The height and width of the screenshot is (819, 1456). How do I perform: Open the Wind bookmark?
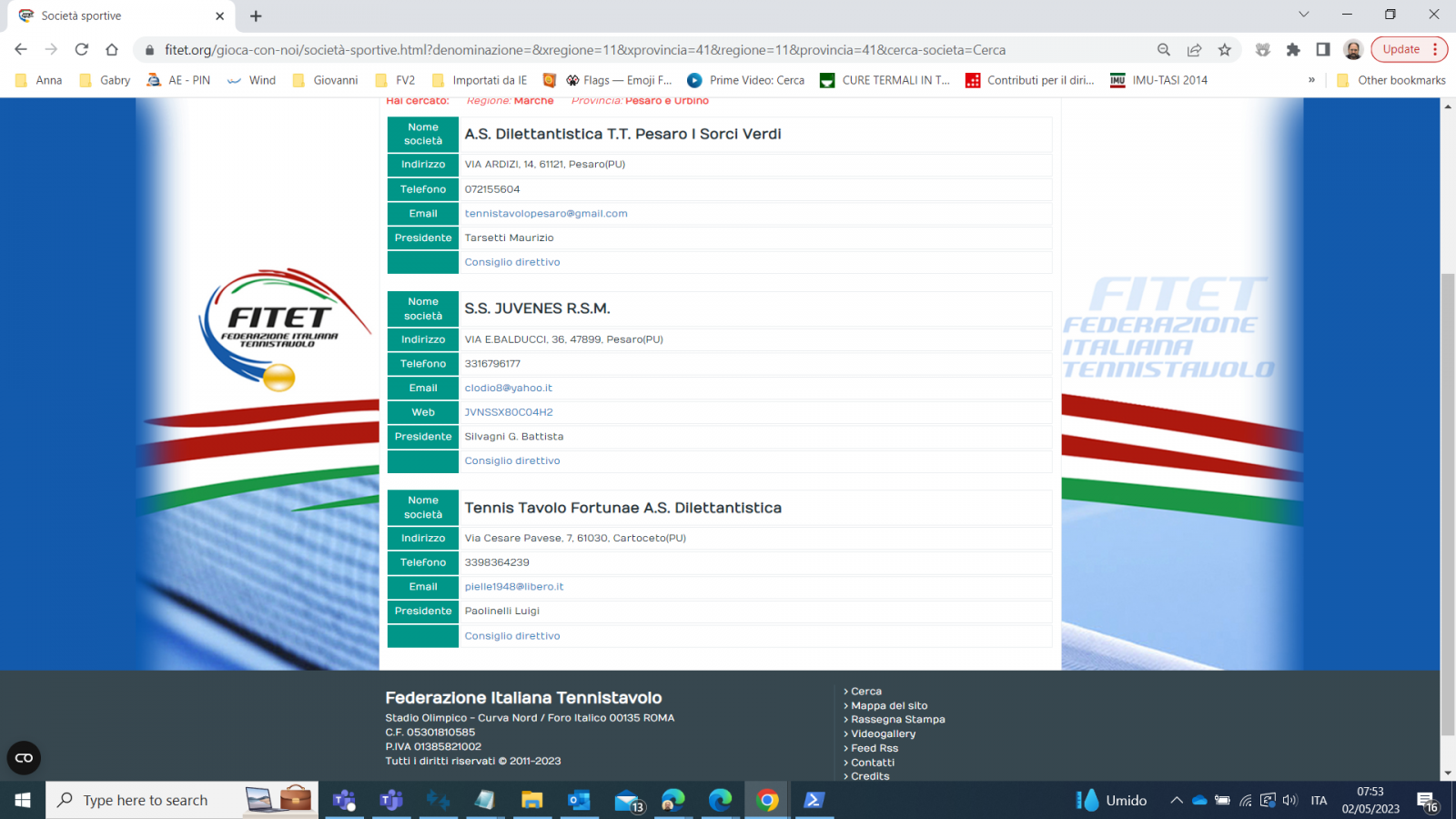point(251,80)
